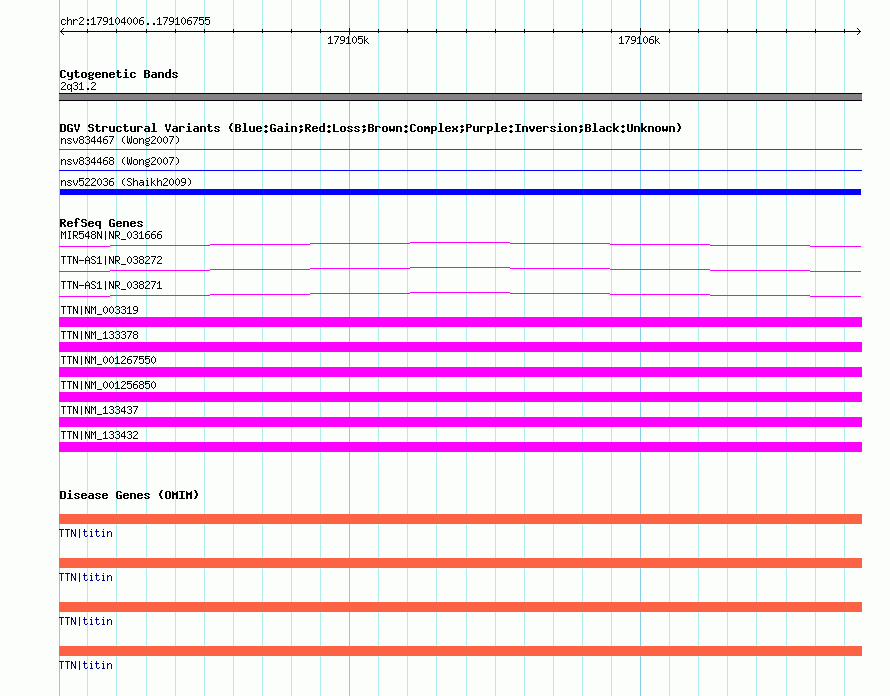The height and width of the screenshot is (696, 890).
Task: Open the third TTN|titin OMIM link
Action: tap(86, 621)
